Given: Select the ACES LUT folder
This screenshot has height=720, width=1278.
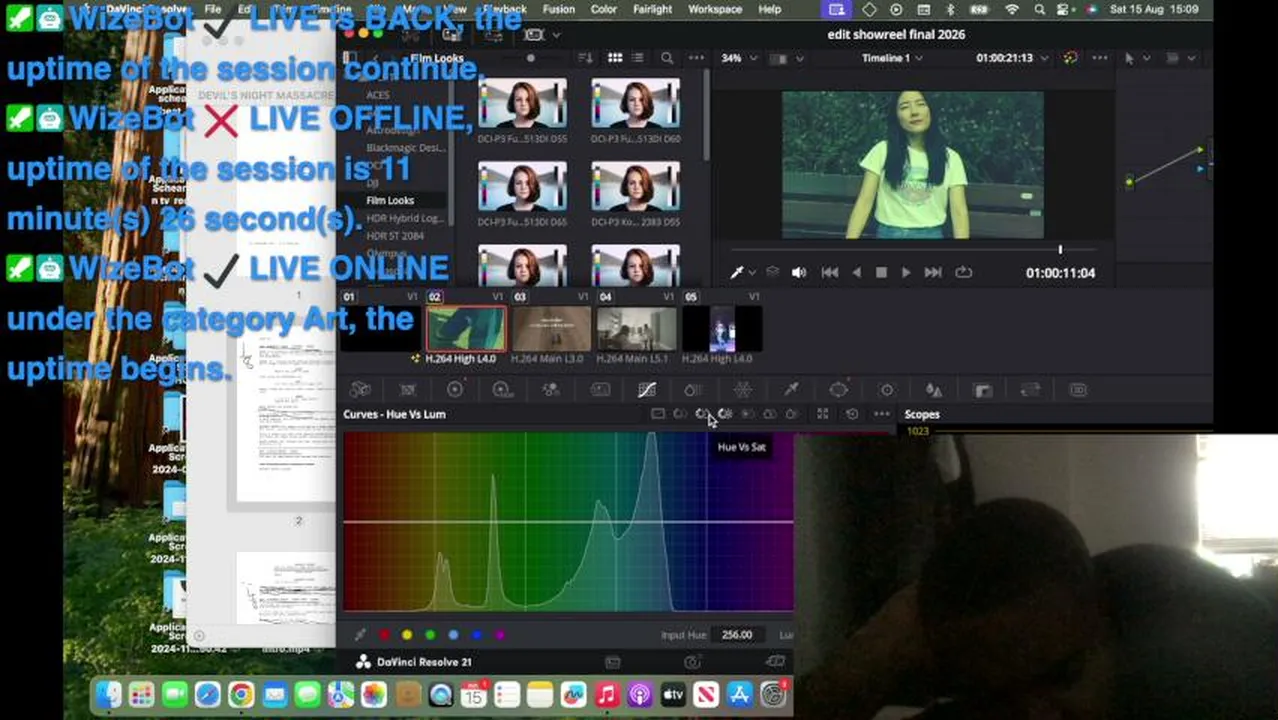Looking at the screenshot, I should click(x=377, y=95).
